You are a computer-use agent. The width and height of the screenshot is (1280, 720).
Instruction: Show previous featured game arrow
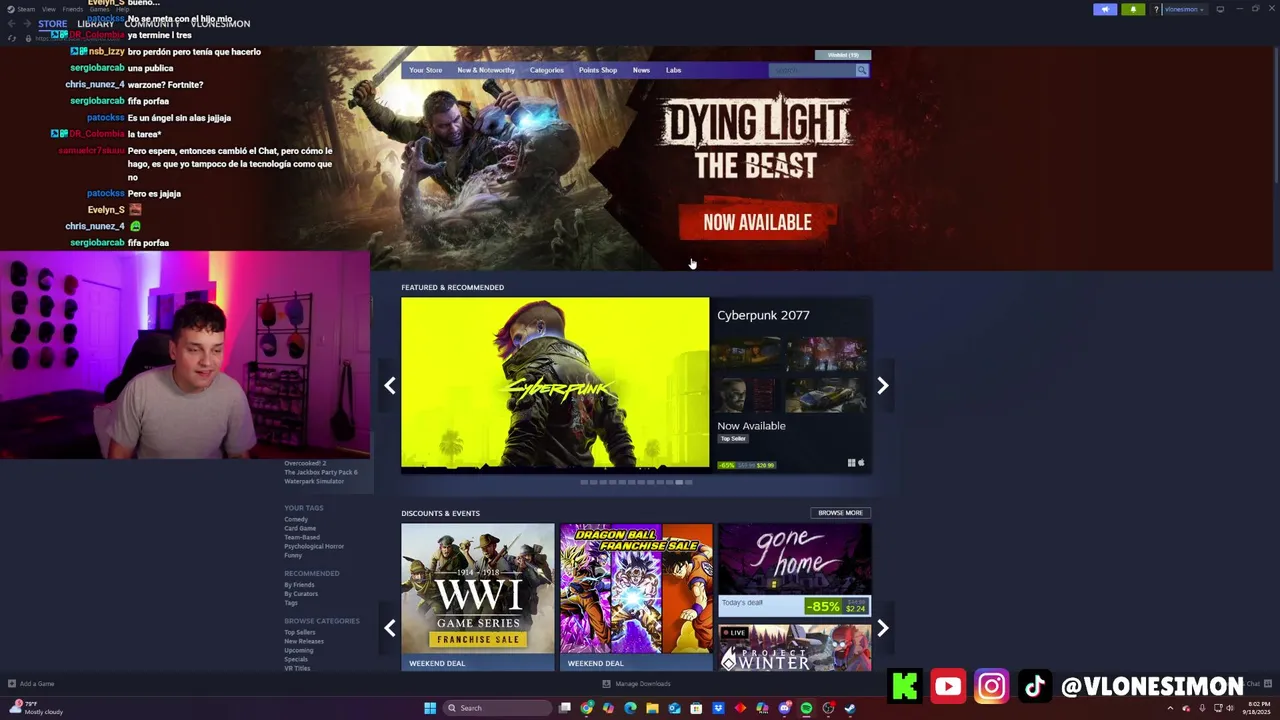[x=390, y=386]
